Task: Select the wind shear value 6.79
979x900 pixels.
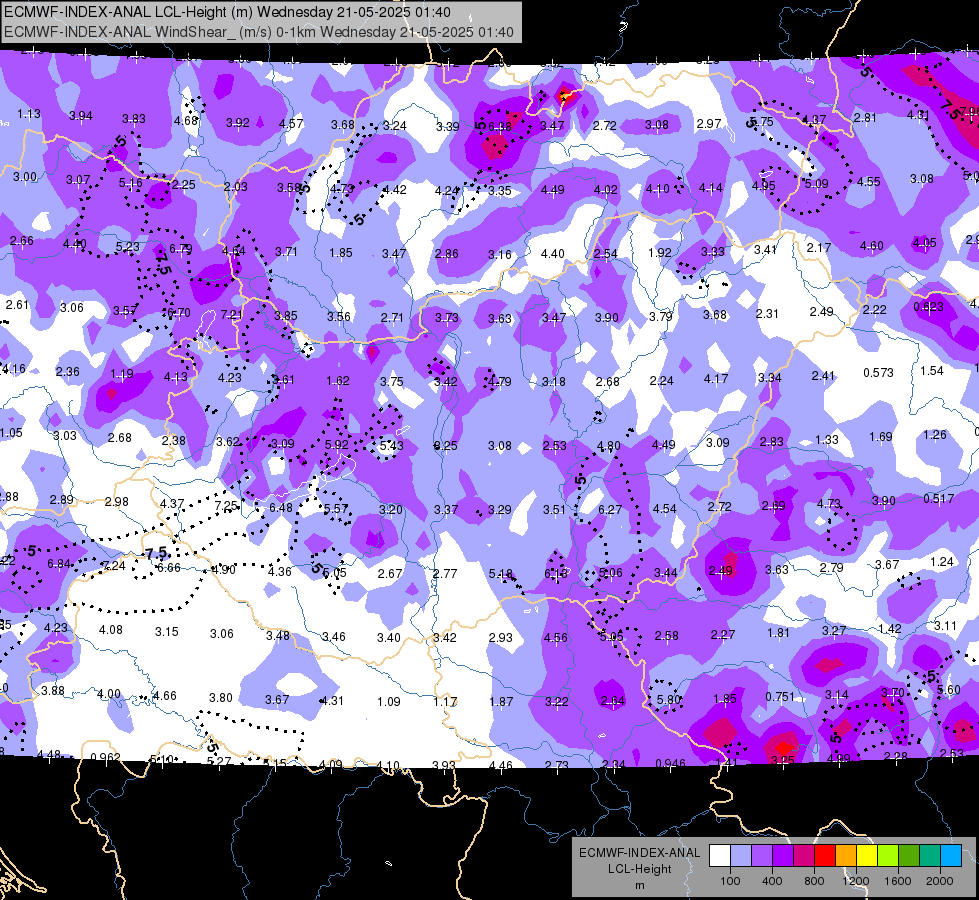Action: 180,249
